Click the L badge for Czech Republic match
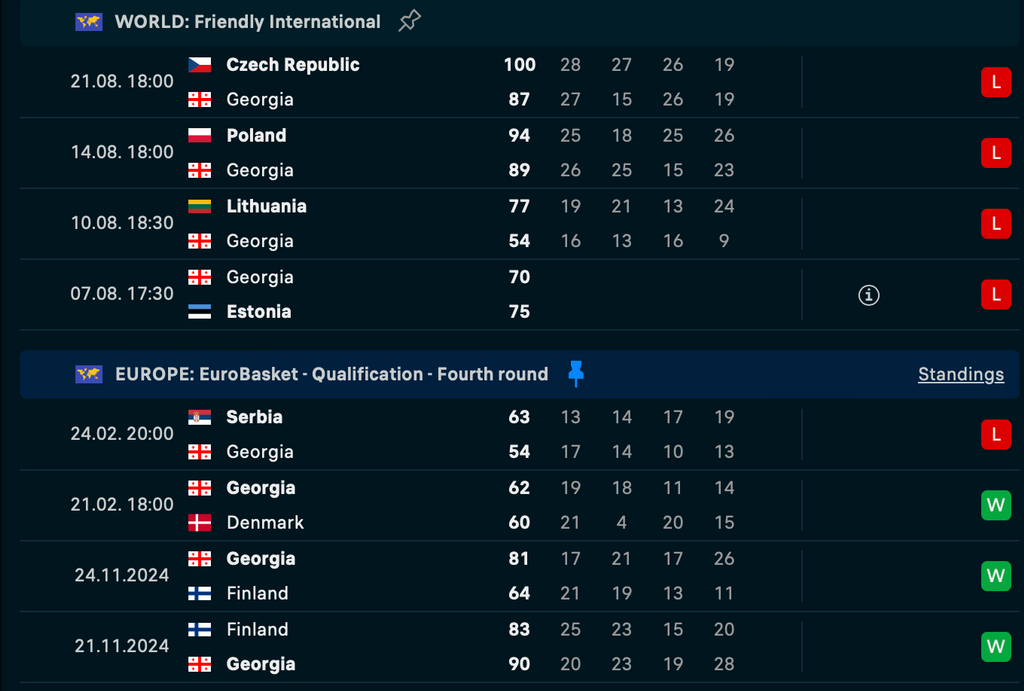 [x=995, y=82]
